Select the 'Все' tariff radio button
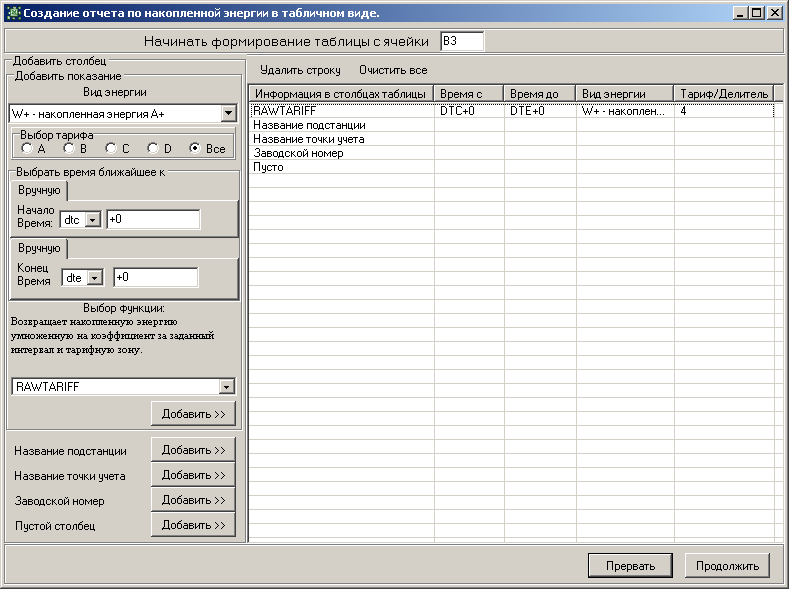The width and height of the screenshot is (789, 589). (x=195, y=148)
